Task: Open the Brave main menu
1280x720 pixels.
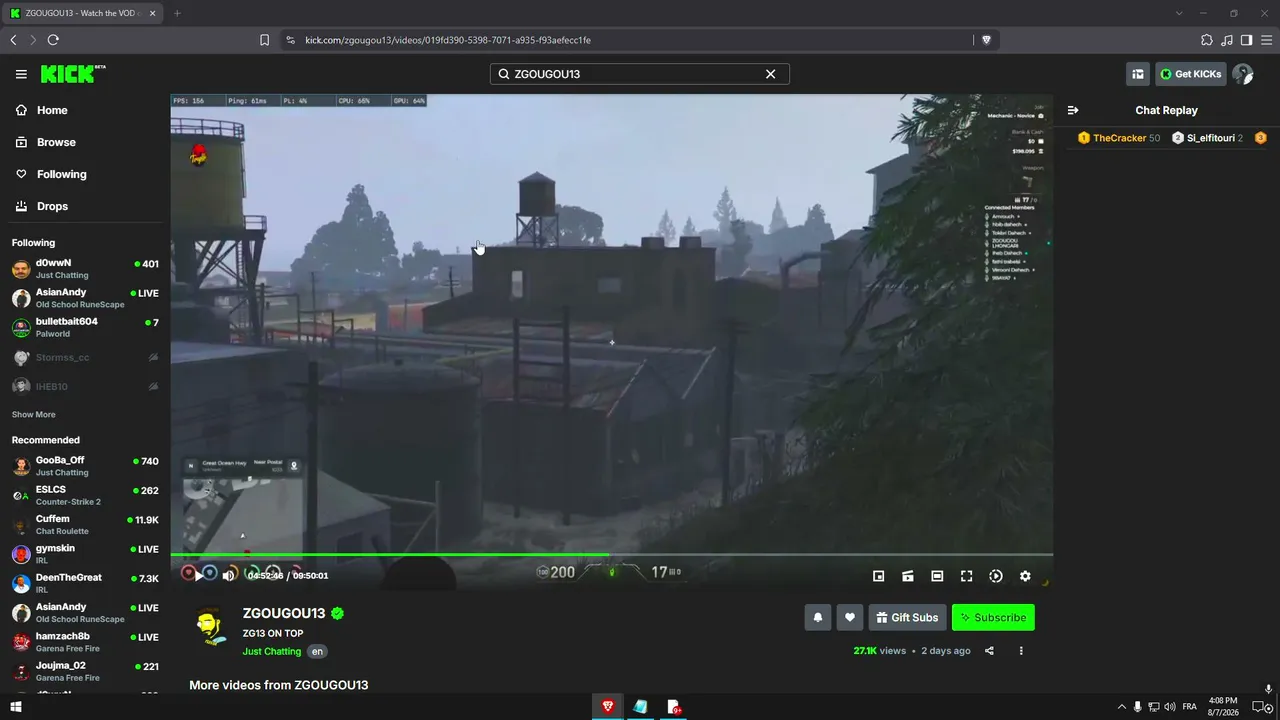Action: [1266, 40]
